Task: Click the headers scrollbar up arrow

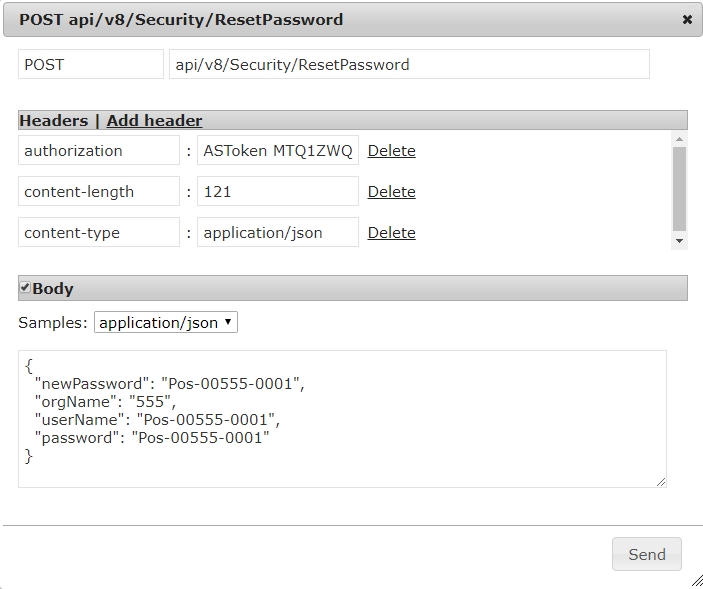Action: 679,139
